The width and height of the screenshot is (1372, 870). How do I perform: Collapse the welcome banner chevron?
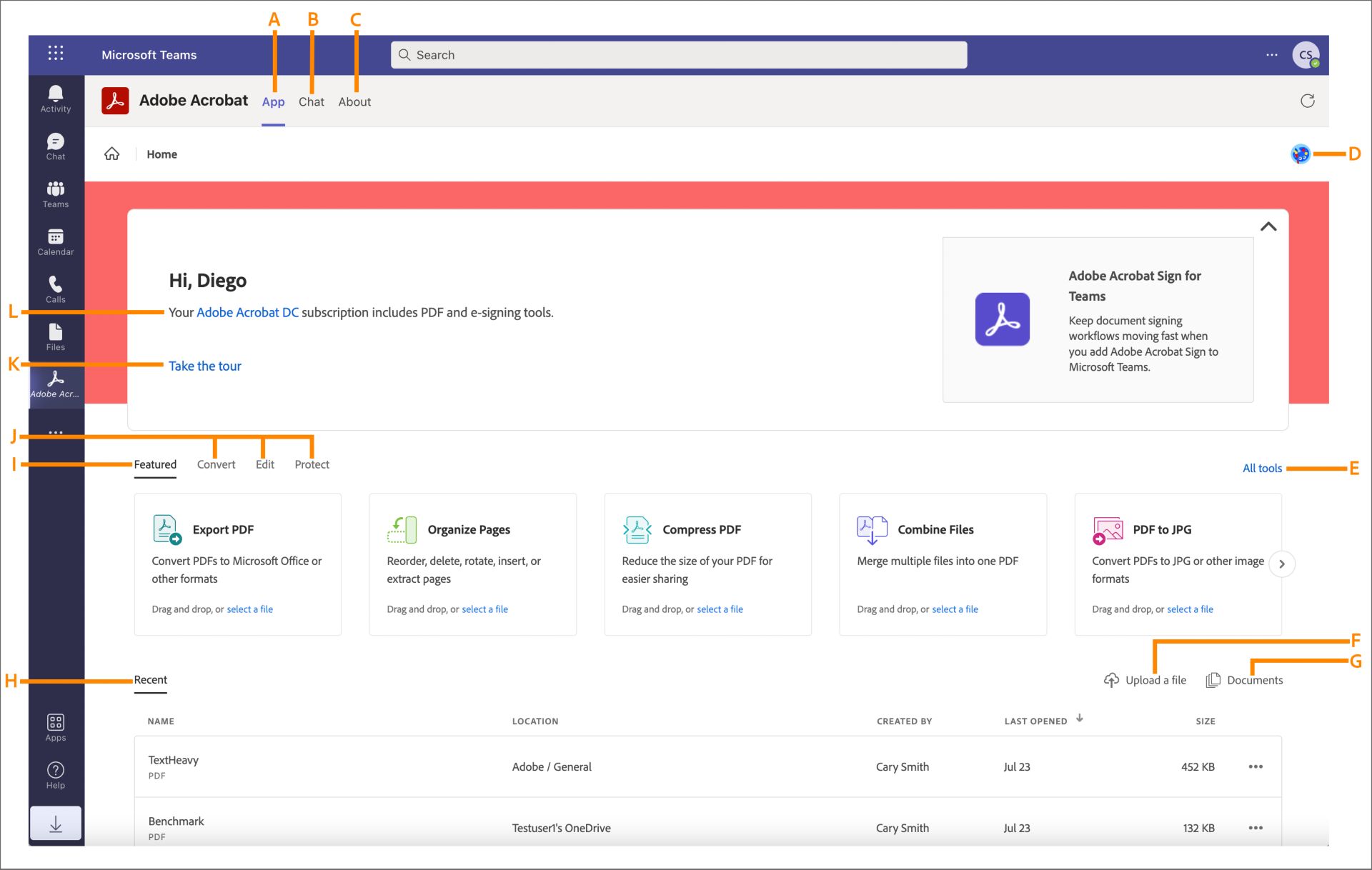point(1268,226)
